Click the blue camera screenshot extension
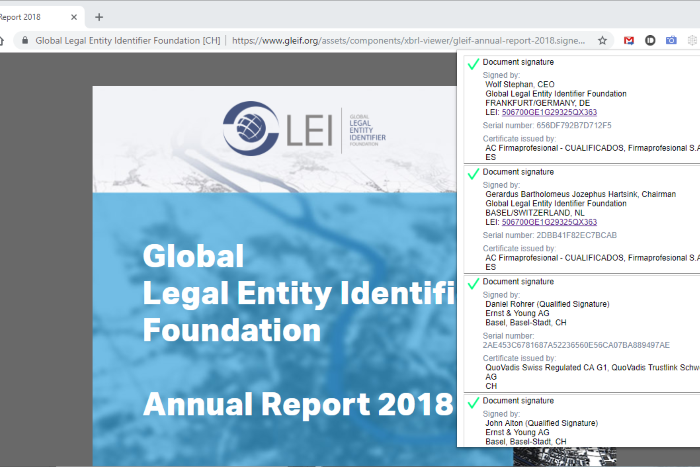The image size is (700, 467). point(671,41)
